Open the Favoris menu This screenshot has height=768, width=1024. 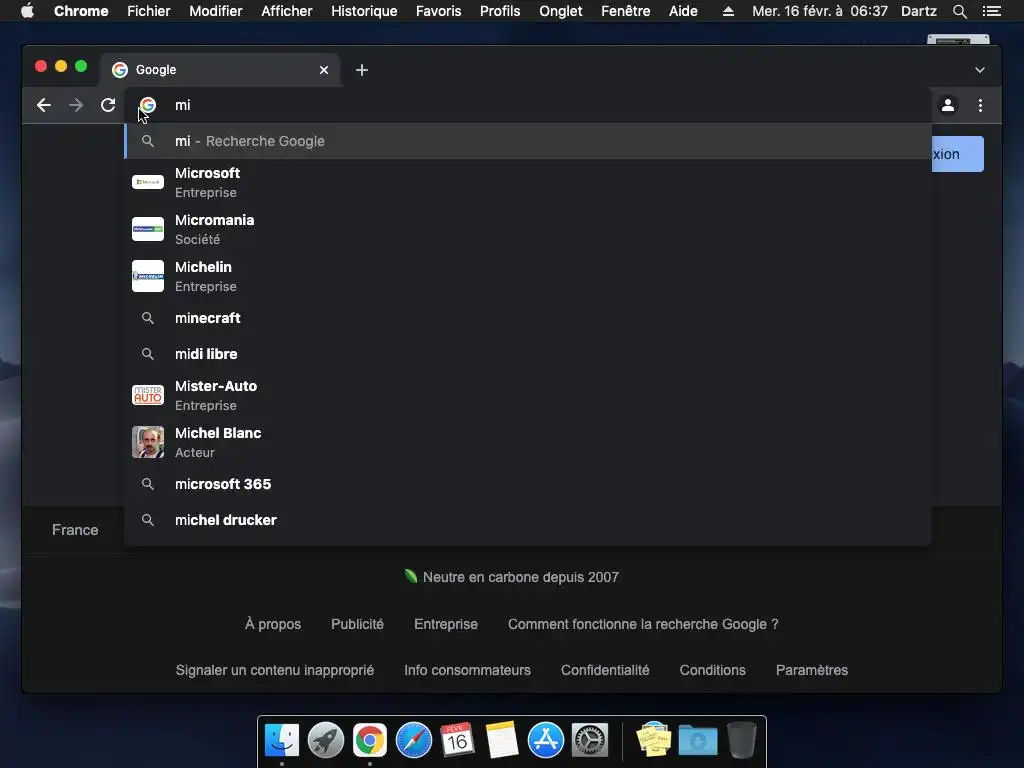click(x=438, y=11)
